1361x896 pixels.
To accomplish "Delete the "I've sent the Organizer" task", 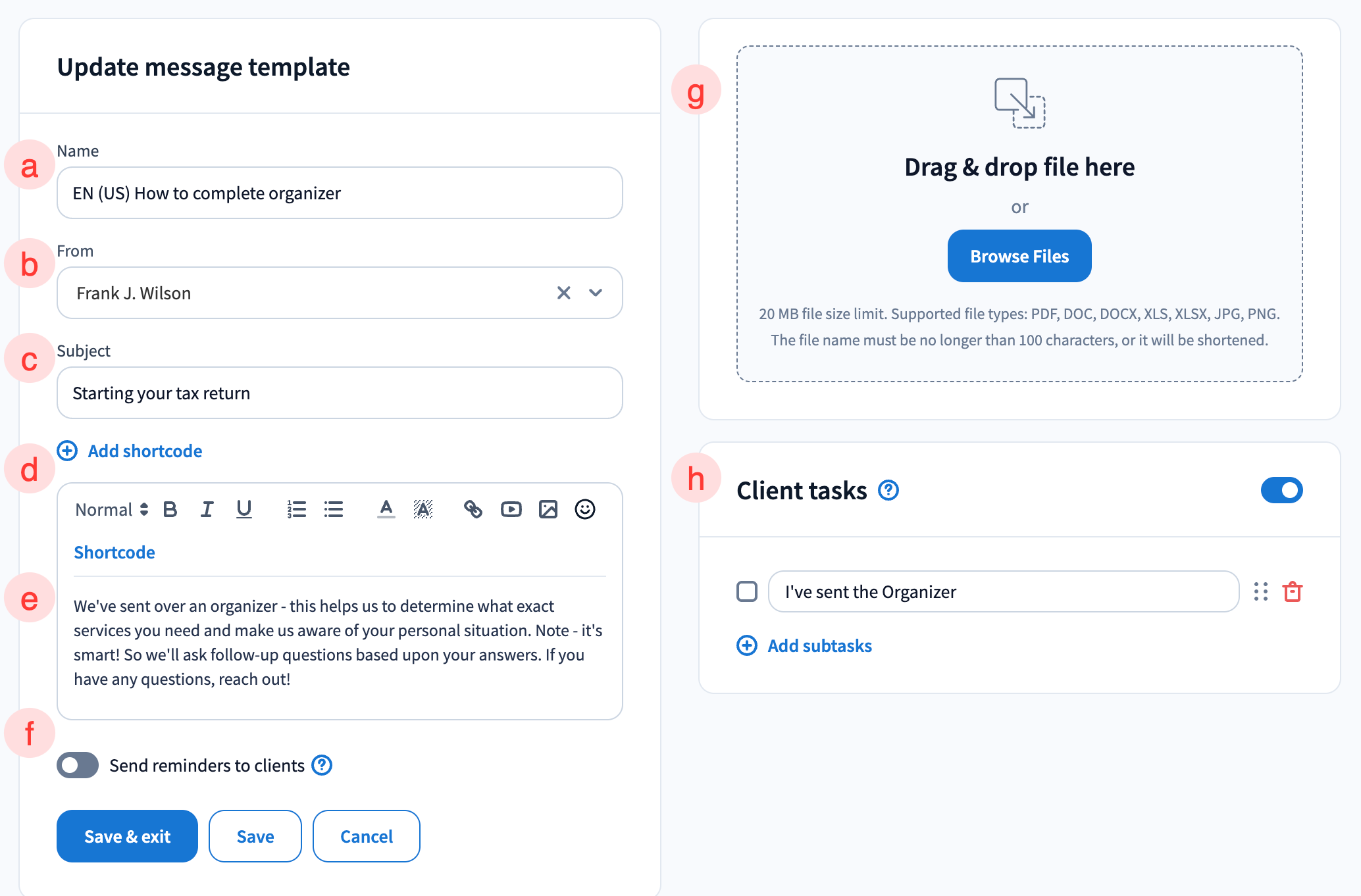I will click(1293, 591).
